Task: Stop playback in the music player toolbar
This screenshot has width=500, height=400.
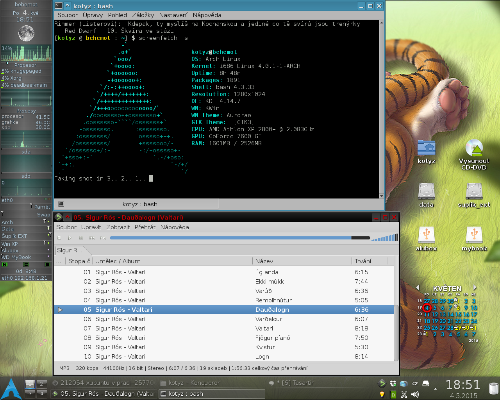Action: [59, 238]
